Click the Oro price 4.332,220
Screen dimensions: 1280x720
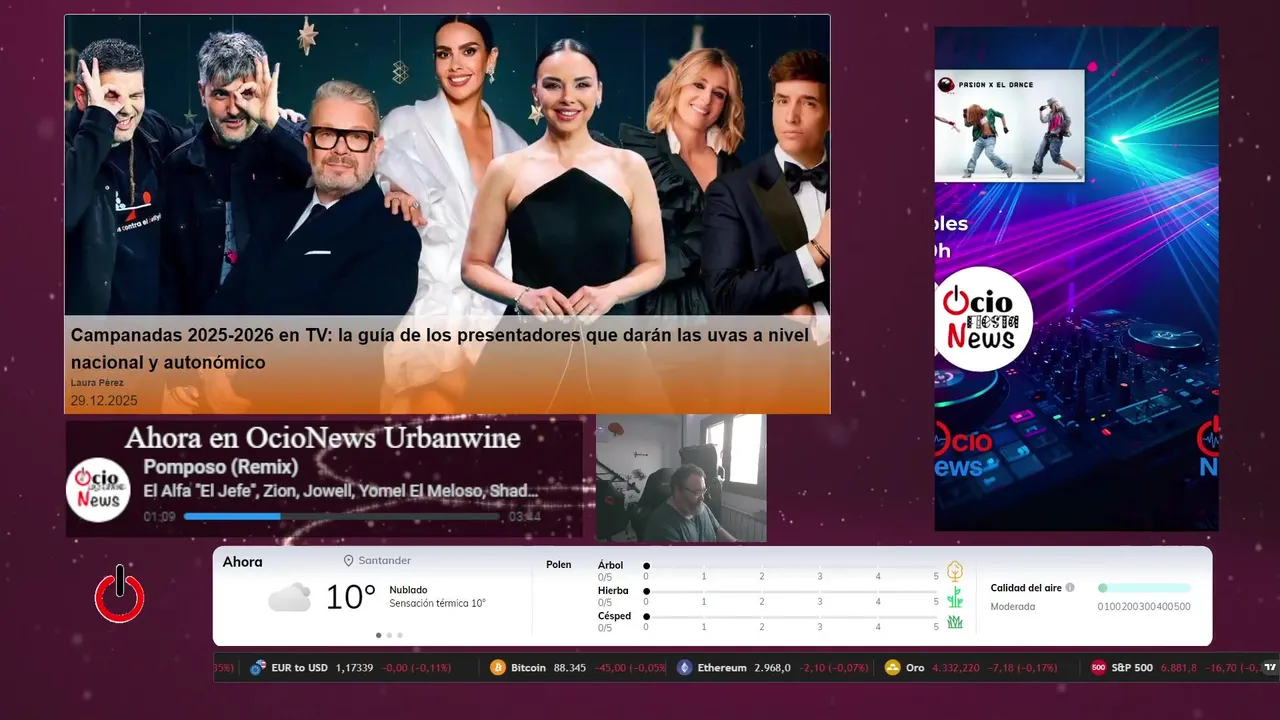pyautogui.click(x=956, y=668)
